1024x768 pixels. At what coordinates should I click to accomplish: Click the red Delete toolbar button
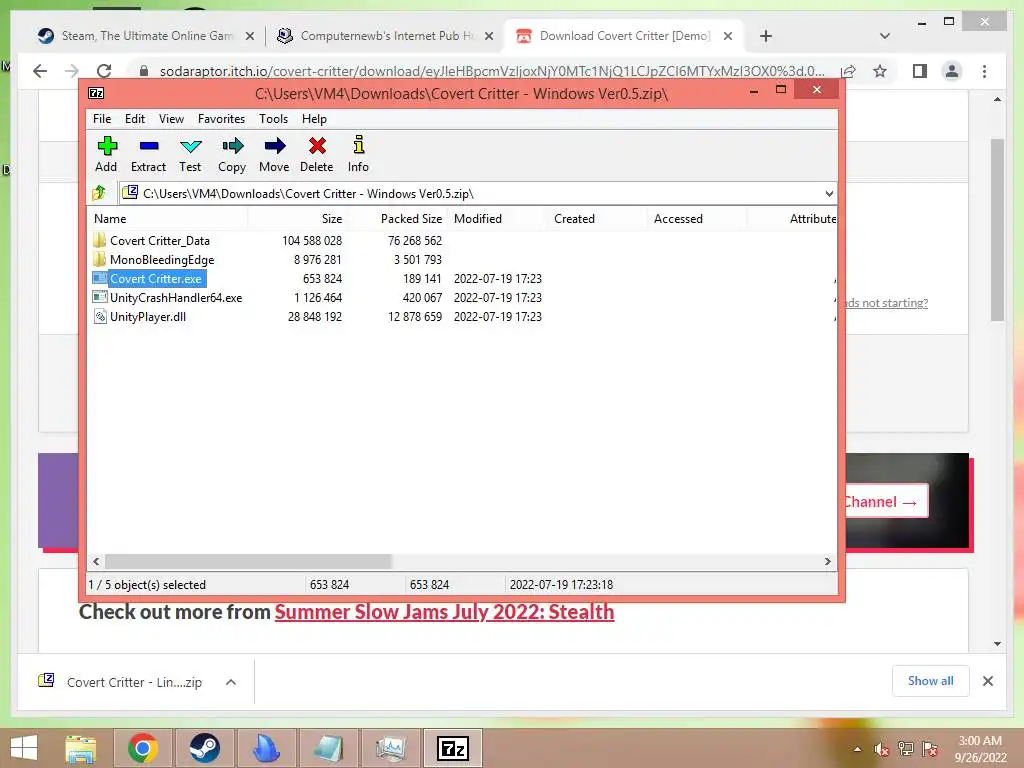[x=317, y=155]
